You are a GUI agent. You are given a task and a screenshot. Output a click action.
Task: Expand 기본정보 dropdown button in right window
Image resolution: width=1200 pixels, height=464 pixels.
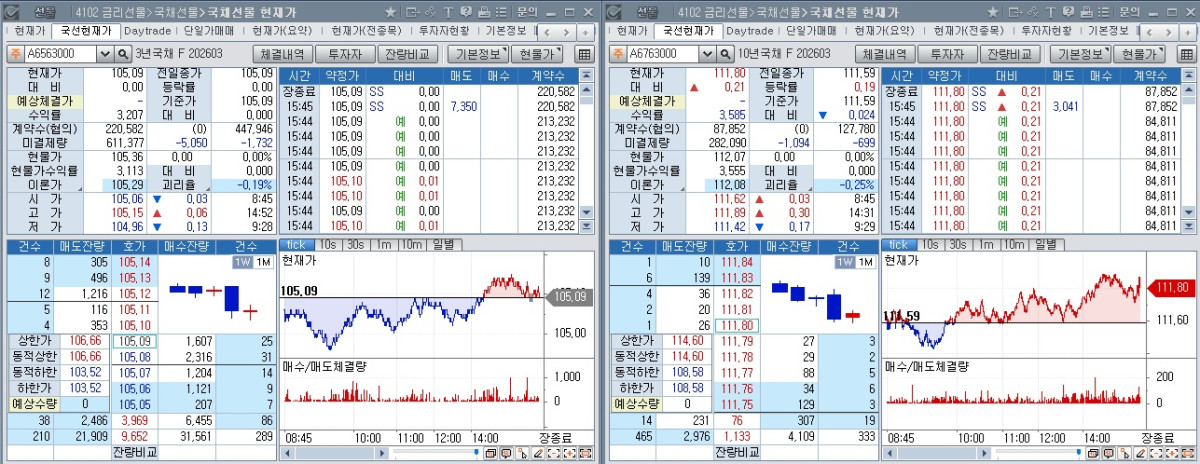click(1078, 54)
